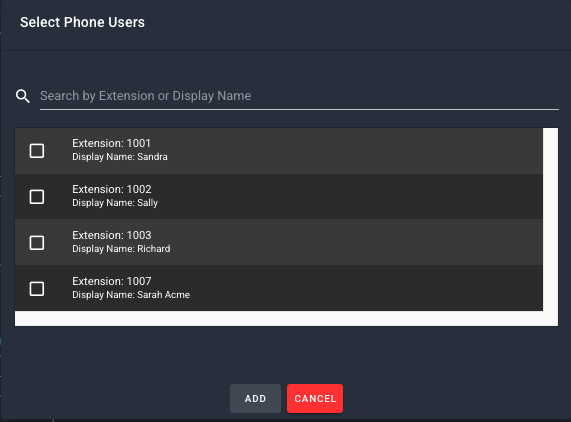Confirm selection with the ADD button
The image size is (571, 422).
[255, 398]
